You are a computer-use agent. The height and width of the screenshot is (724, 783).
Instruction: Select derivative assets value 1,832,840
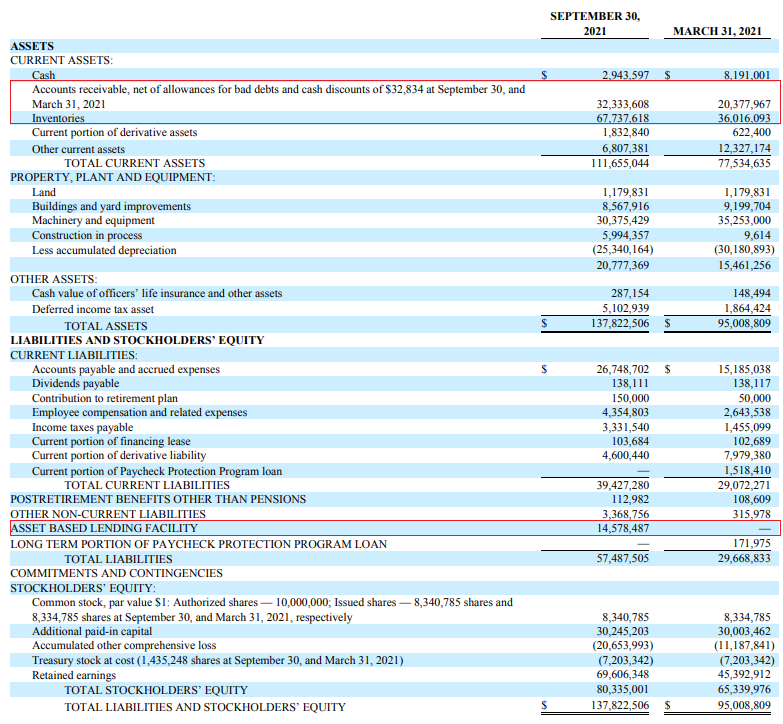click(x=625, y=132)
